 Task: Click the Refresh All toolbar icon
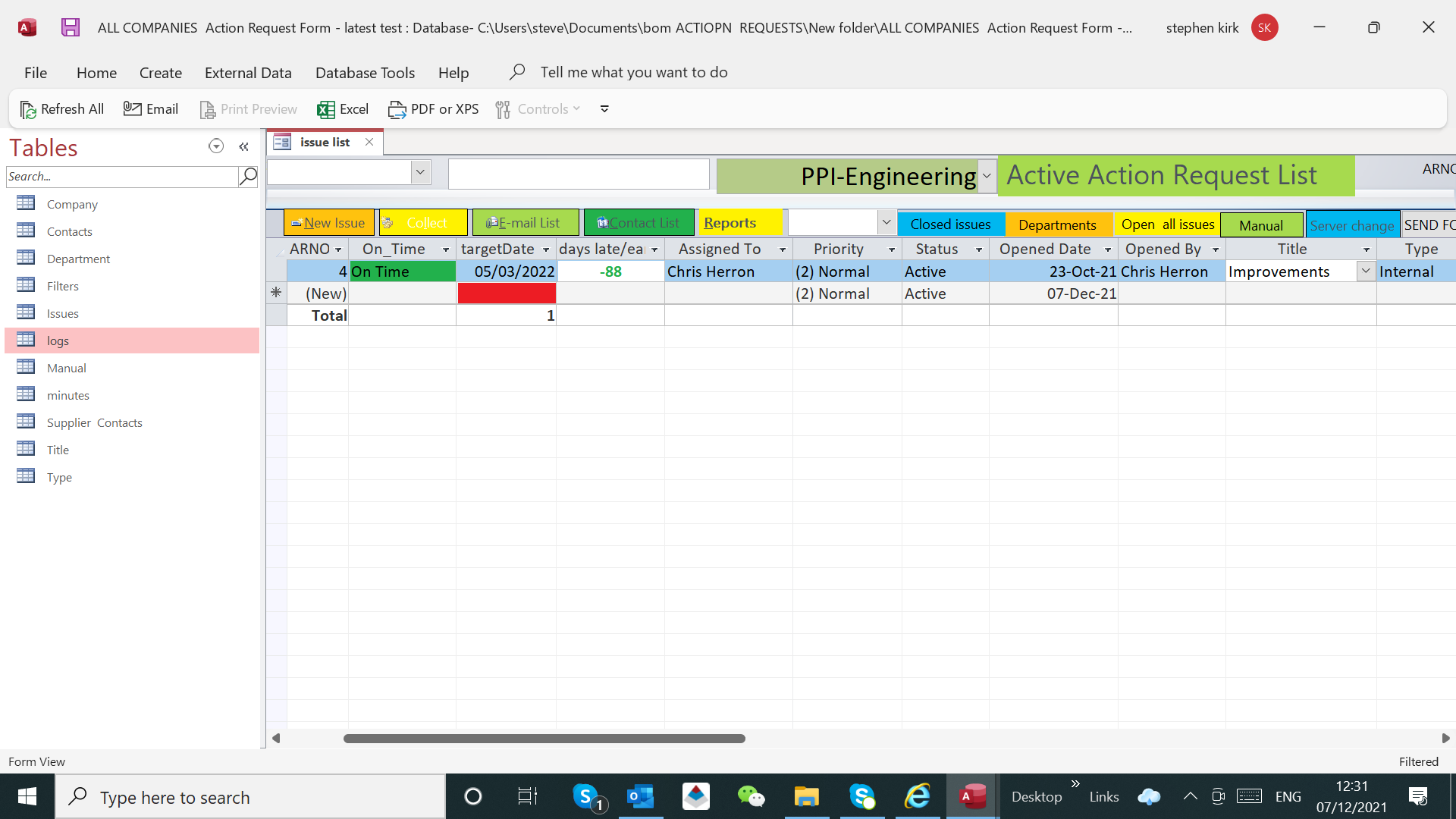(x=28, y=109)
